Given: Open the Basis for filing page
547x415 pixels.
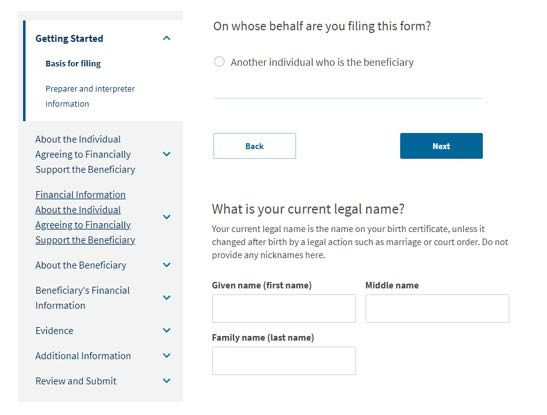Looking at the screenshot, I should (x=73, y=63).
